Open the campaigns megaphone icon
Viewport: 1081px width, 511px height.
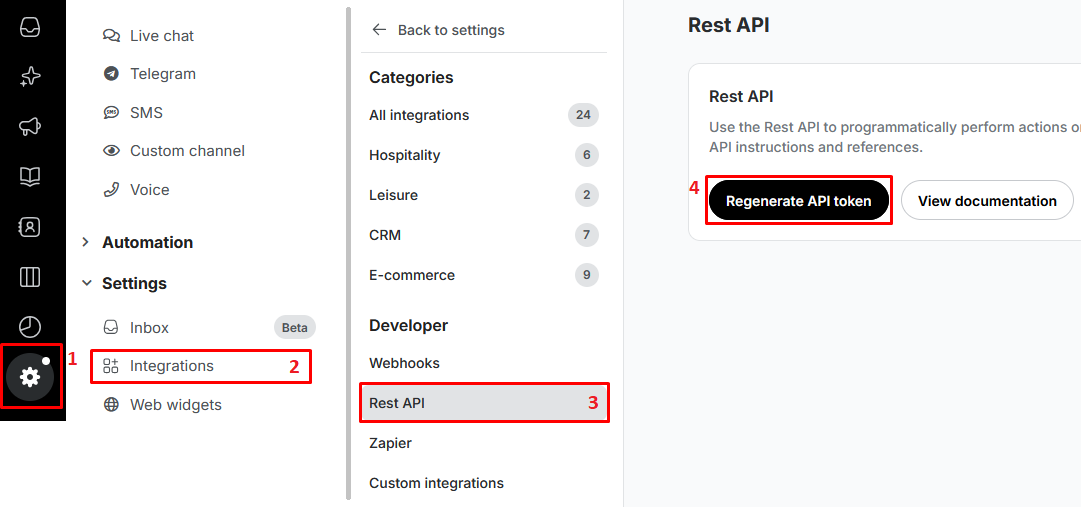30,127
